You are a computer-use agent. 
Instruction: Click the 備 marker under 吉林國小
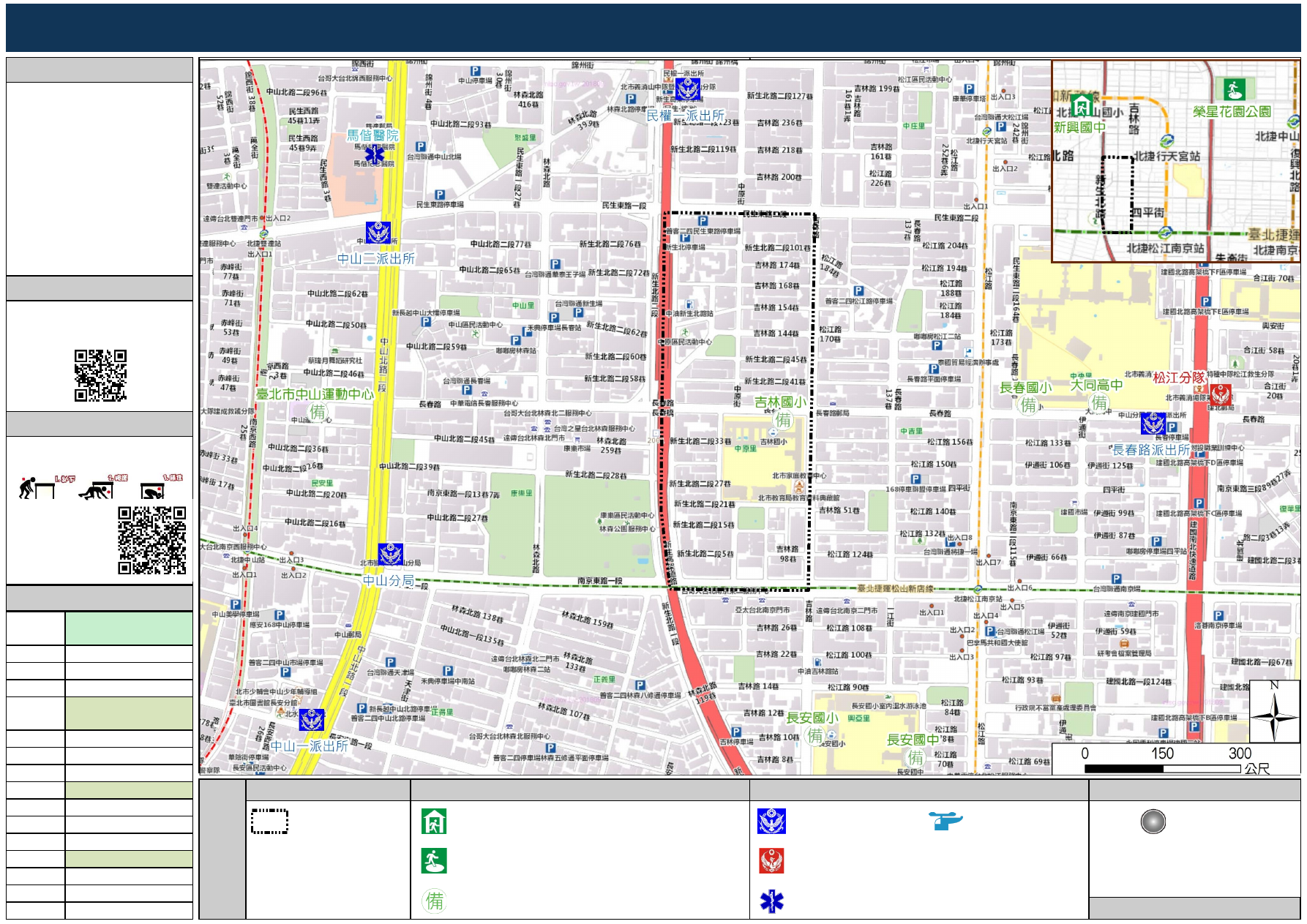click(x=783, y=419)
